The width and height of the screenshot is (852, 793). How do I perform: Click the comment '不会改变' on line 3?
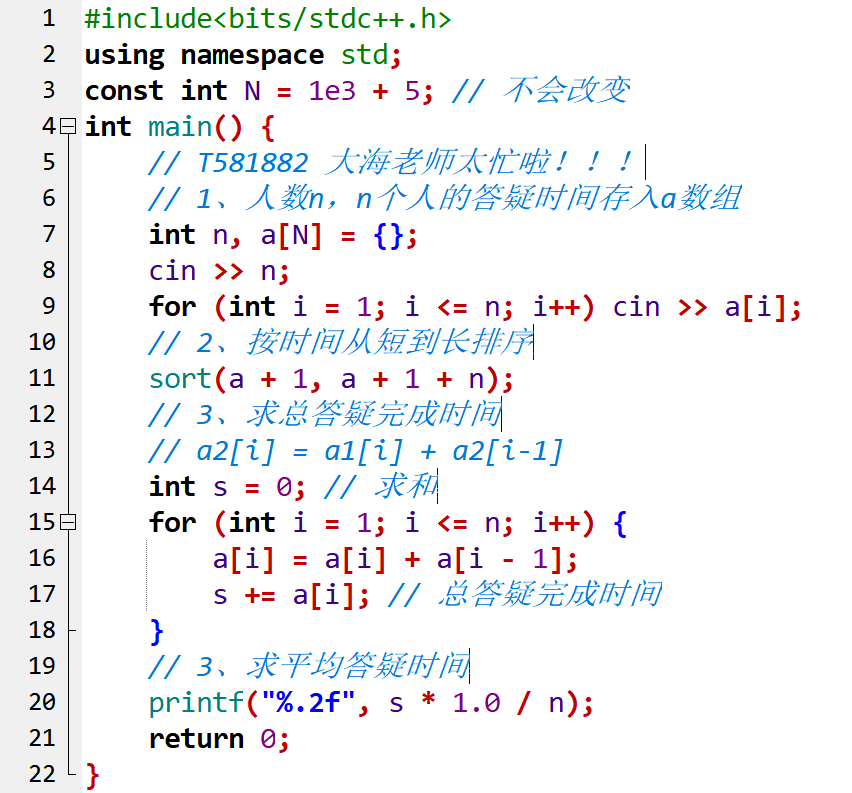coord(567,90)
